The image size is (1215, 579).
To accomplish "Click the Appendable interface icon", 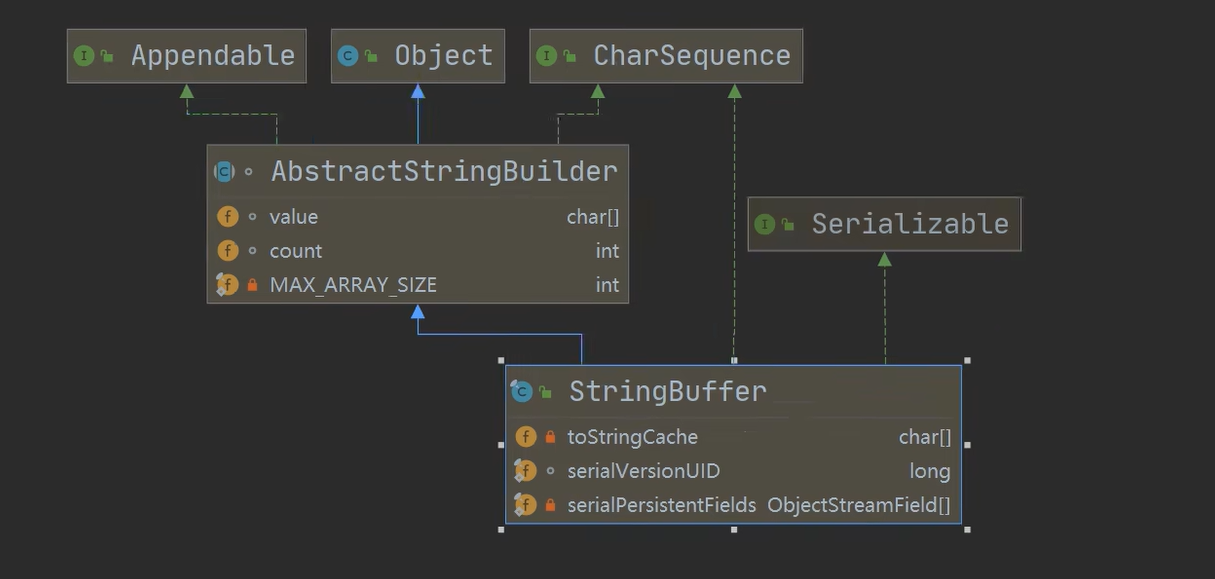I will coord(84,56).
